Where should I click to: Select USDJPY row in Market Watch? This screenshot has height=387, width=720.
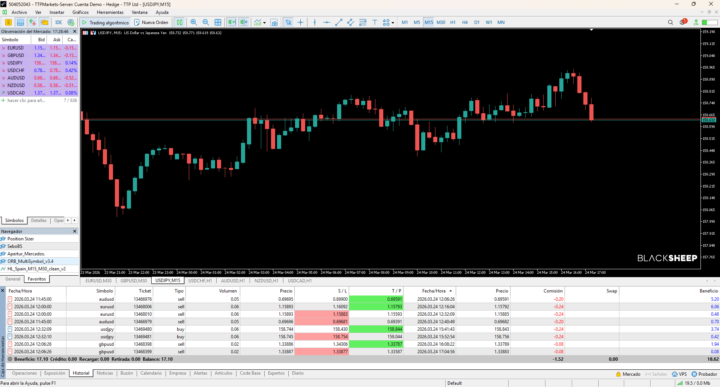pos(39,63)
